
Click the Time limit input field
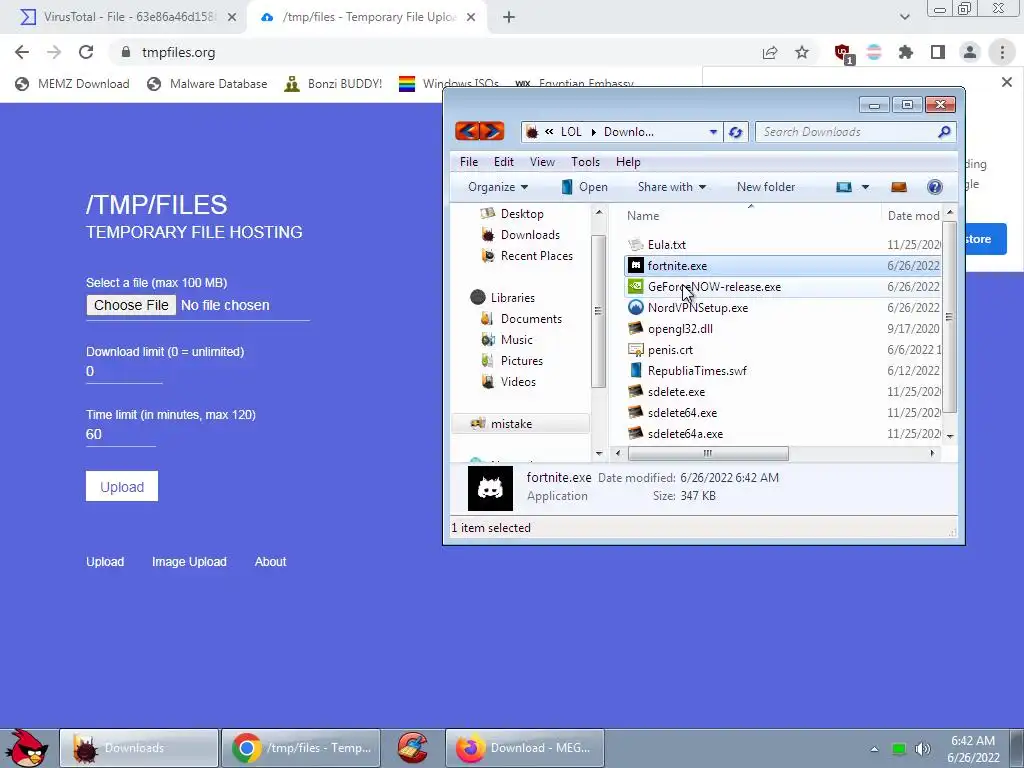121,434
